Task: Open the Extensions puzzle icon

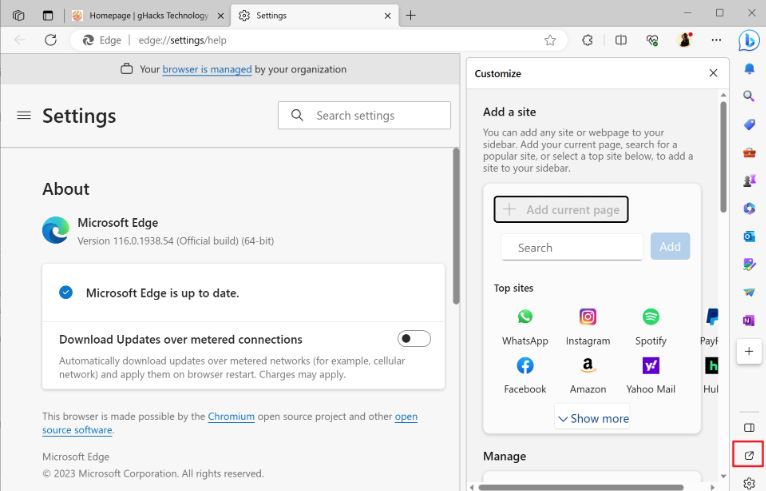Action: pos(587,40)
